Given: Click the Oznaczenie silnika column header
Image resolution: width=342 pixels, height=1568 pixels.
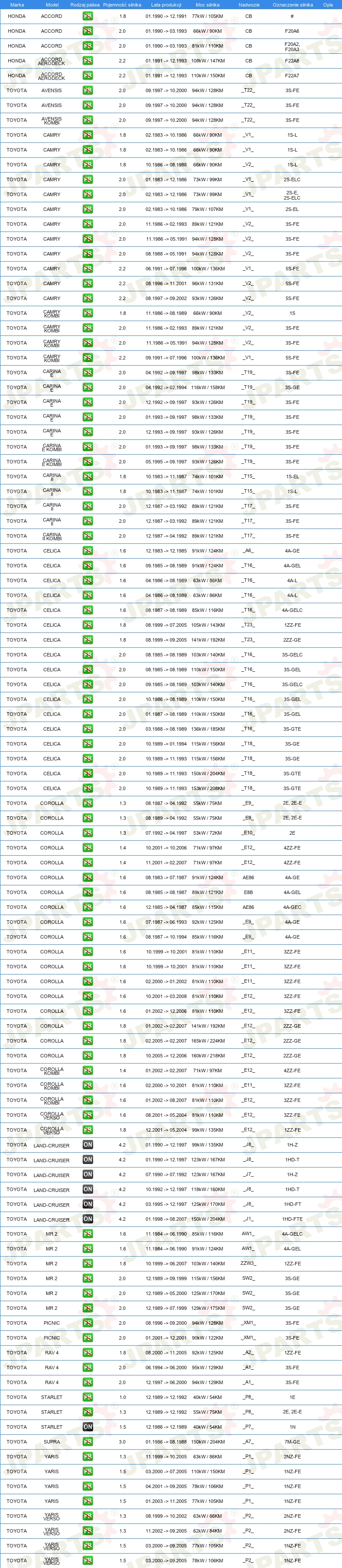Looking at the screenshot, I should tap(293, 5).
